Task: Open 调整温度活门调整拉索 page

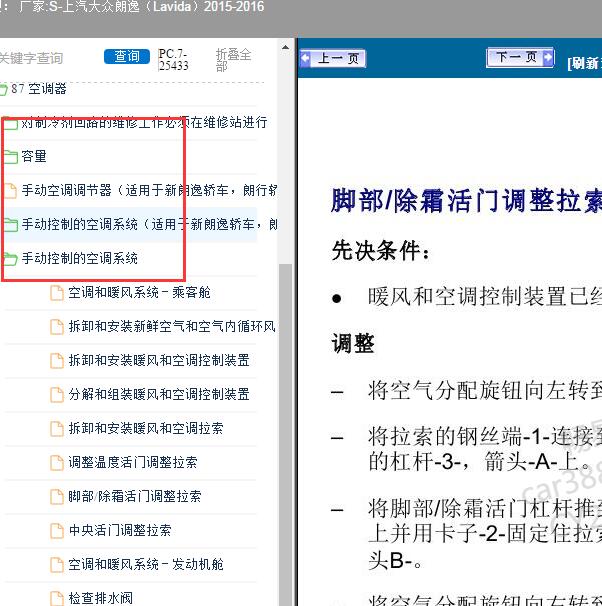Action: pos(133,462)
